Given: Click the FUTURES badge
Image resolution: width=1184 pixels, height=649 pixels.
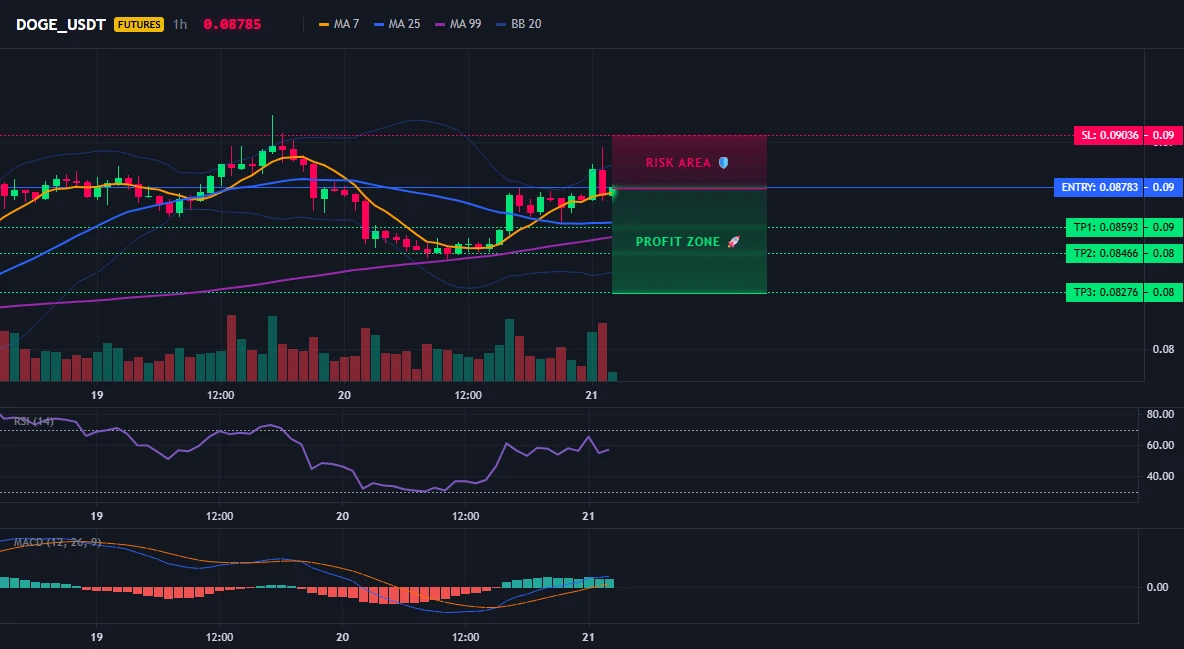Looking at the screenshot, I should (139, 24).
